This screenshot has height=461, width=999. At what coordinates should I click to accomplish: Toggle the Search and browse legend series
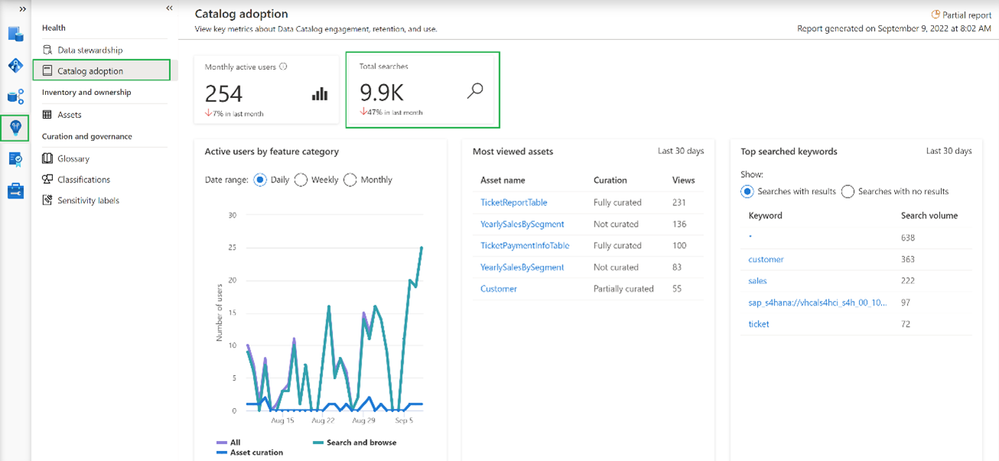point(354,443)
